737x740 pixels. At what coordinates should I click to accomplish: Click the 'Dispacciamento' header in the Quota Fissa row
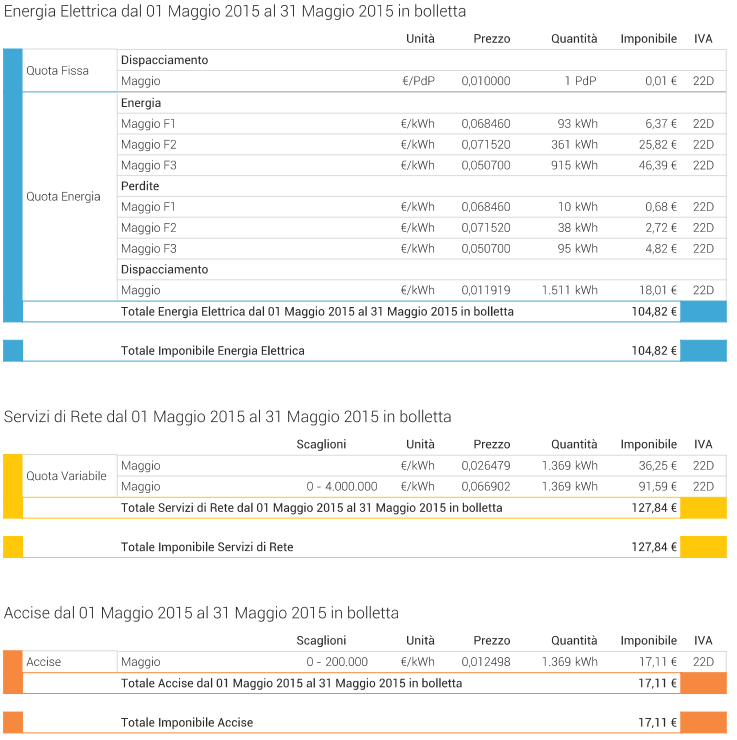click(164, 60)
